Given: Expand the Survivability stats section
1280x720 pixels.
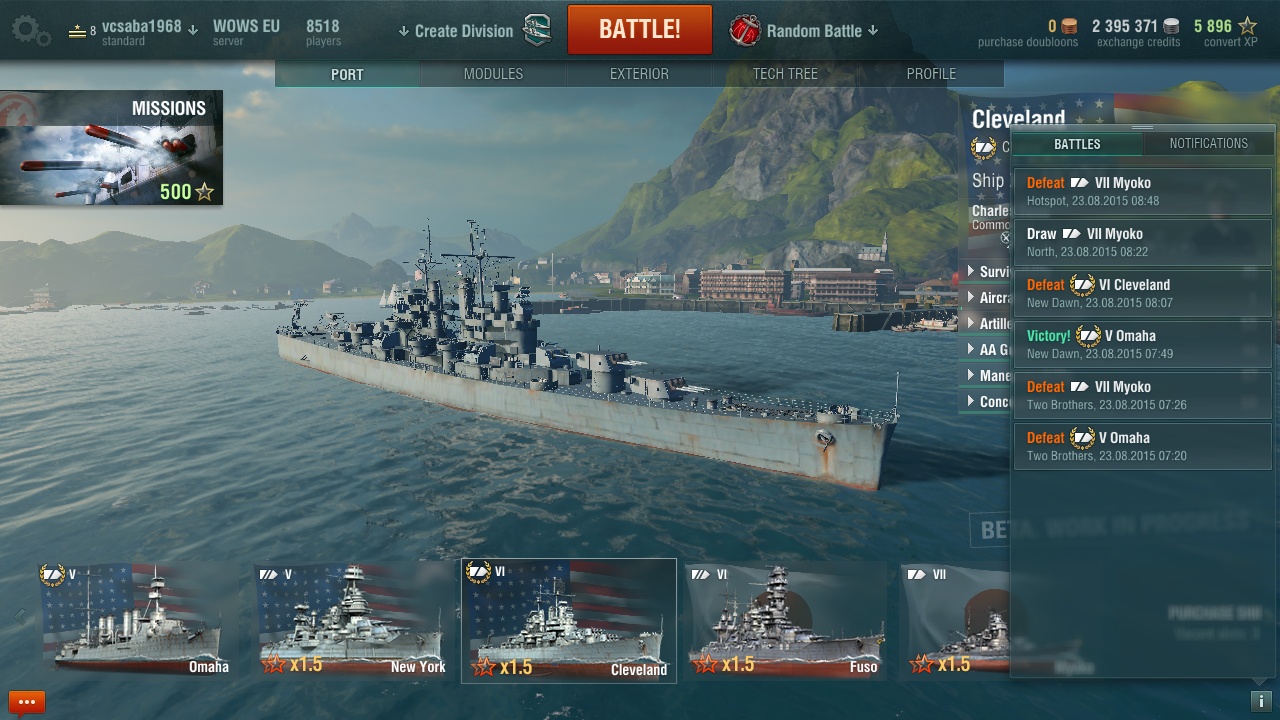Looking at the screenshot, I should 988,271.
